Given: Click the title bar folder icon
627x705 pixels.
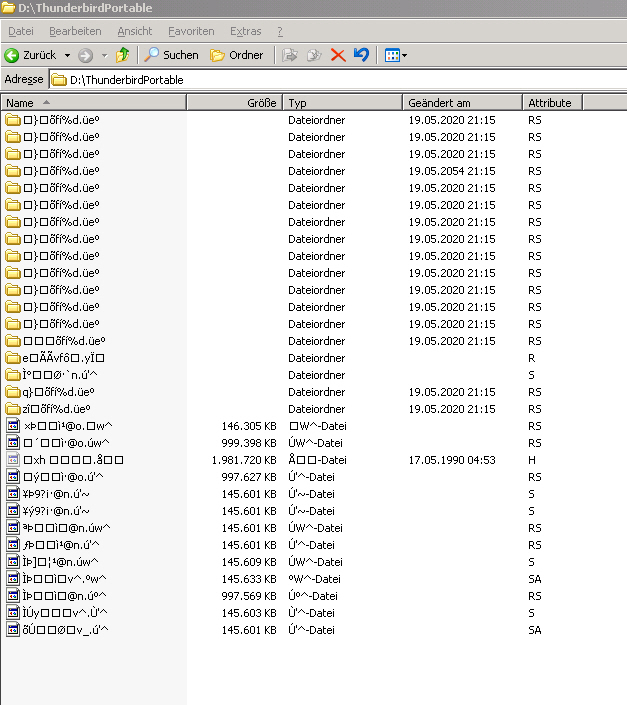Looking at the screenshot, I should click(8, 8).
